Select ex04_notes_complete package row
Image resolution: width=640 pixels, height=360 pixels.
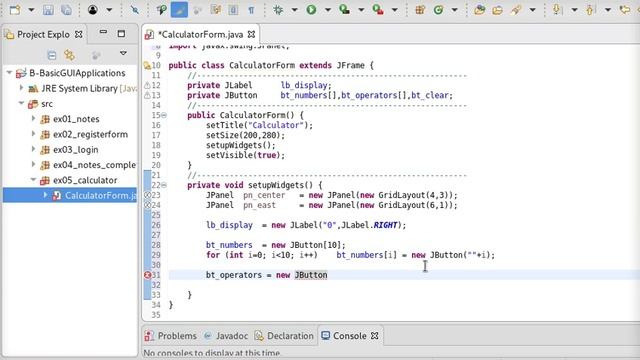coord(70,165)
